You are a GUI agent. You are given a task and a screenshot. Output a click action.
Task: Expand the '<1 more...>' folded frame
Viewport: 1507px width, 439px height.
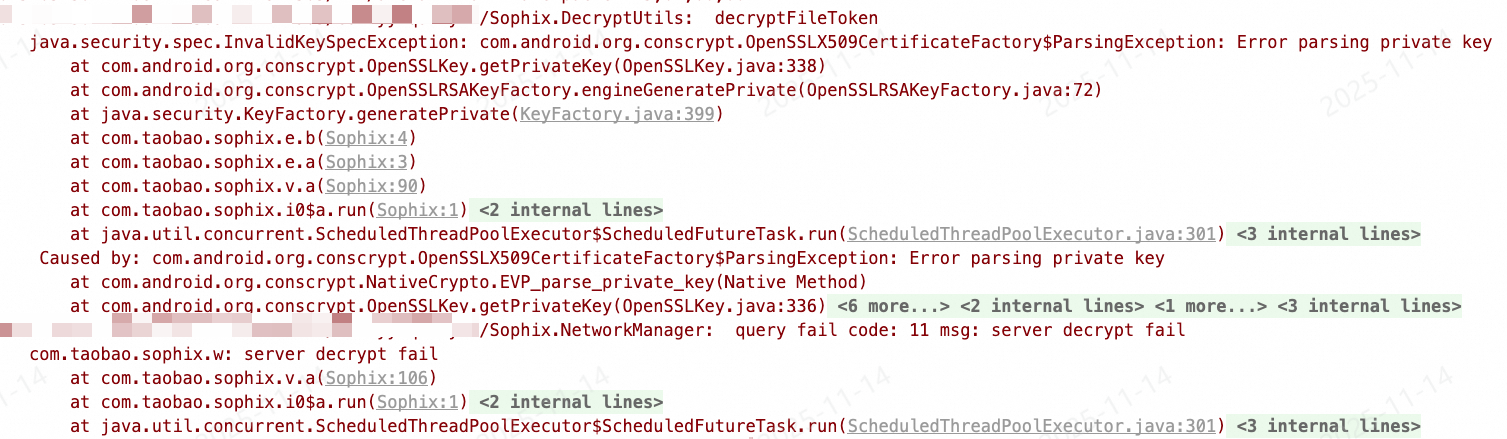point(1210,306)
